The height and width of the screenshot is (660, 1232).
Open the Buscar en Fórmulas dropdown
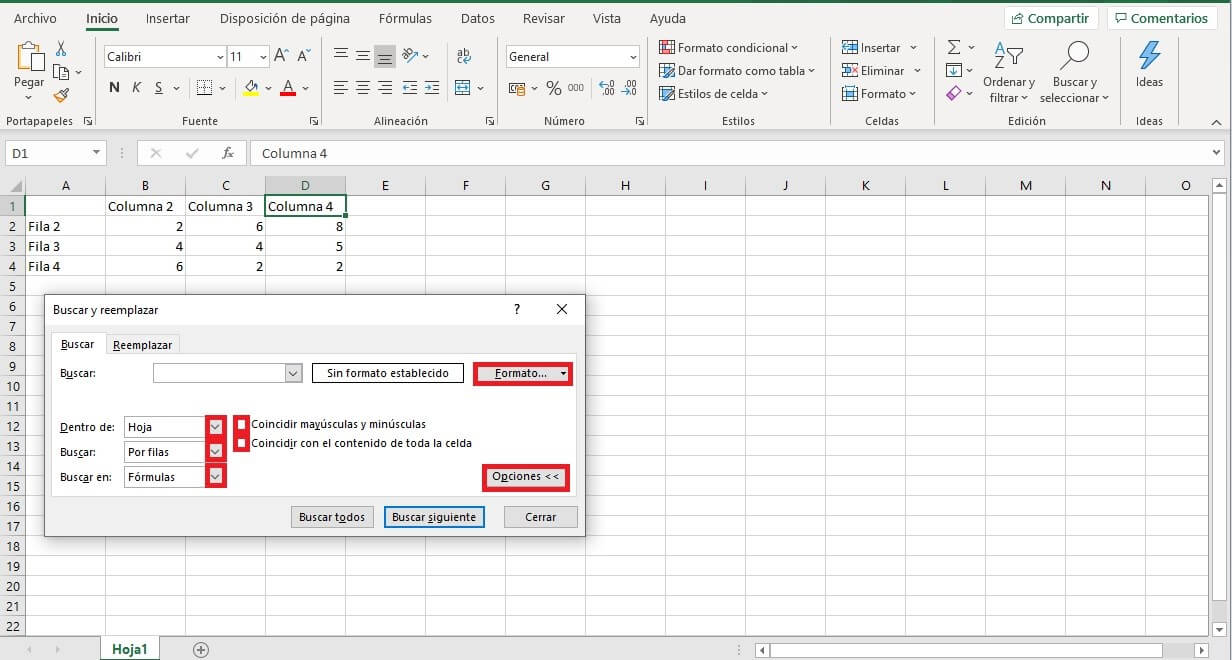pos(215,477)
